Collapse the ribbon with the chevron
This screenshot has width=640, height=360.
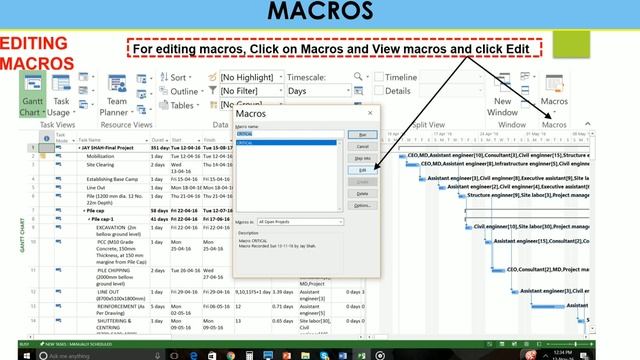587,124
